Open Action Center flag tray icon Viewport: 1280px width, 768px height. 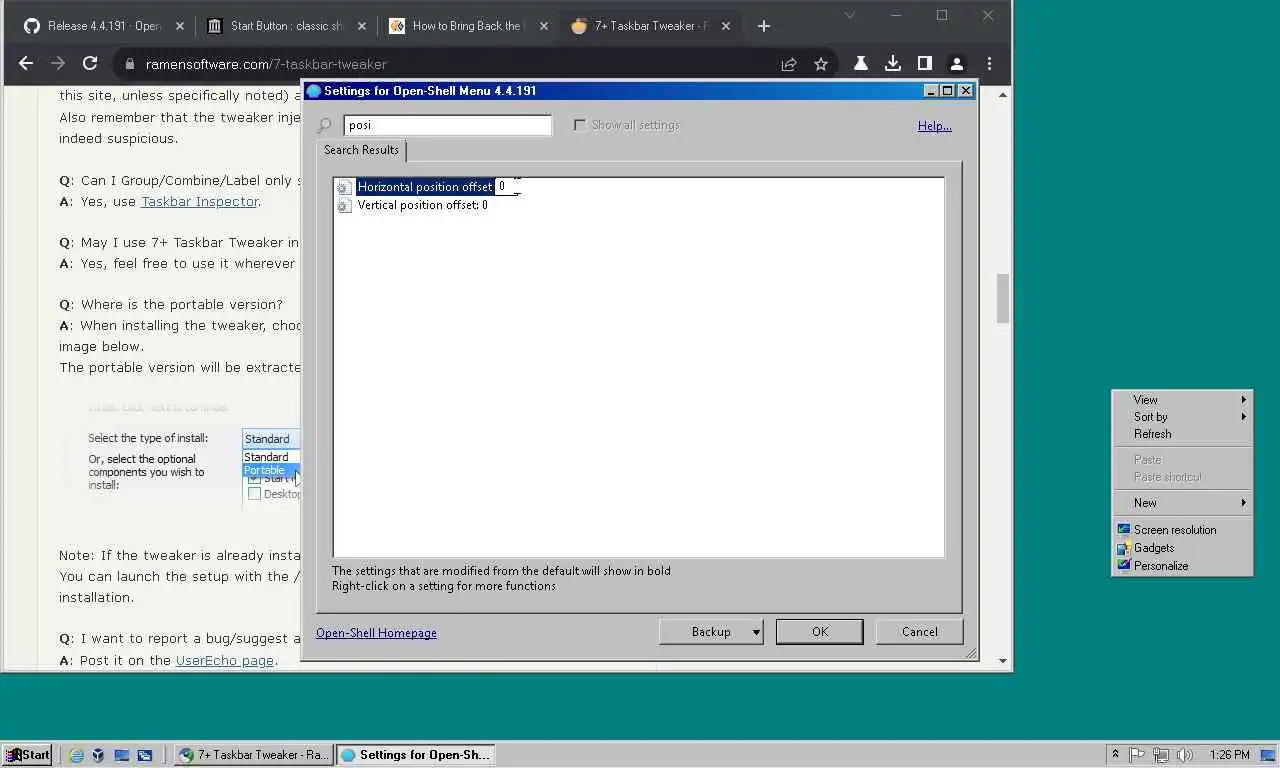[1137, 755]
